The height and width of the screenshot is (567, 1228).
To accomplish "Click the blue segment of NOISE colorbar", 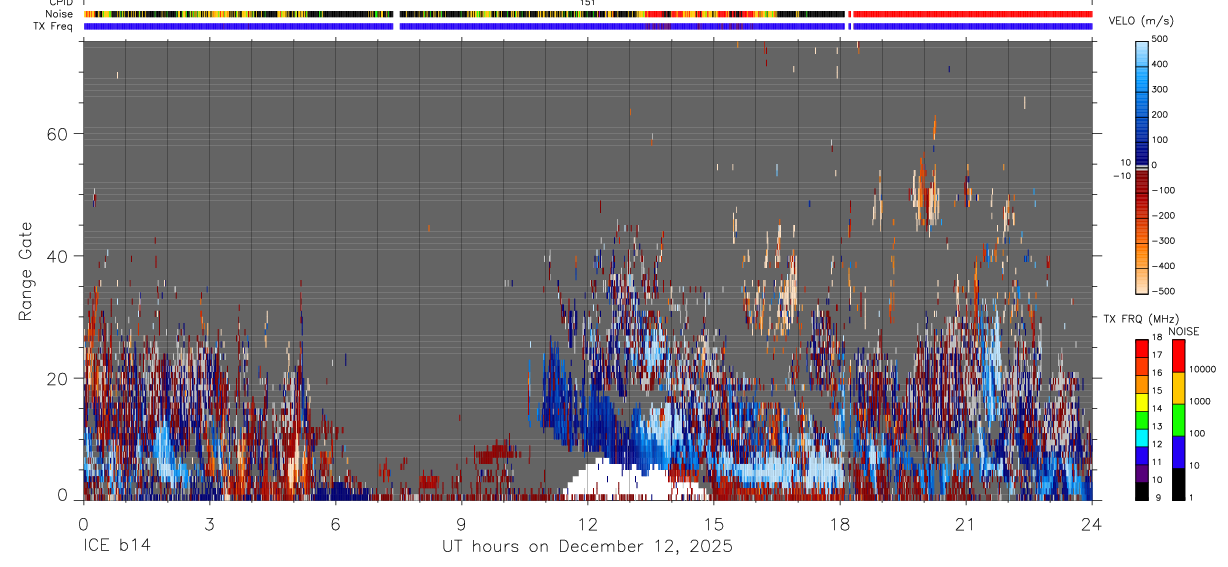I will point(1178,452).
